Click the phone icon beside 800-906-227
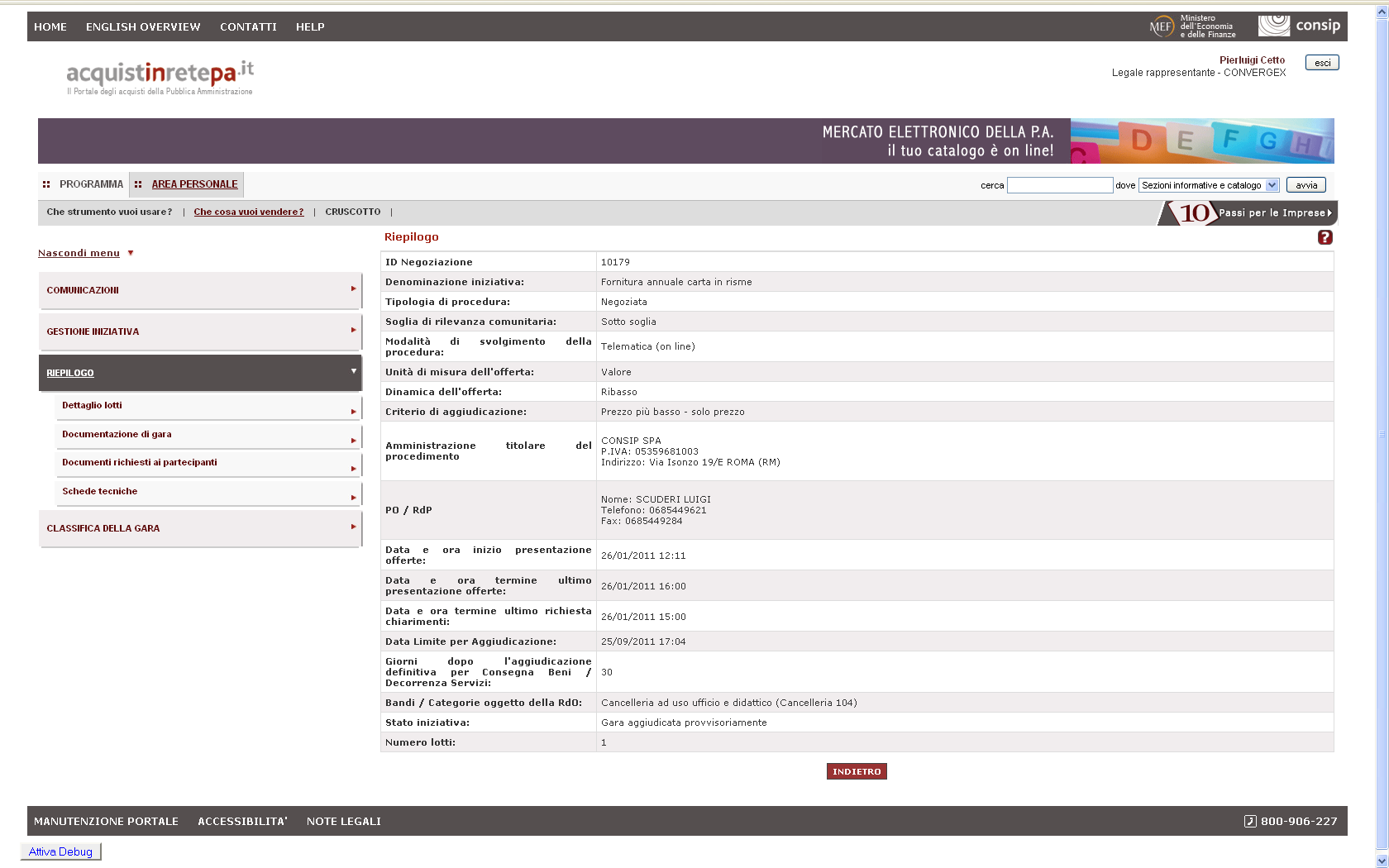Screen dimensions: 1389x868 pos(1250,821)
